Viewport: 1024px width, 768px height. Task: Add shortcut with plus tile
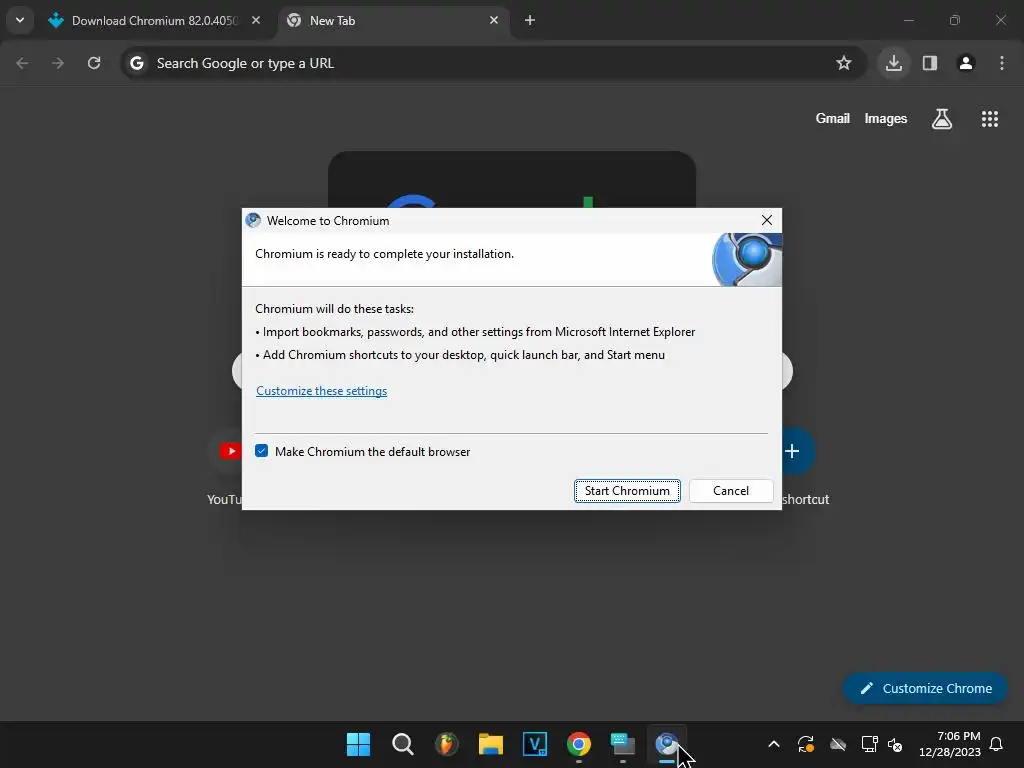click(x=797, y=451)
